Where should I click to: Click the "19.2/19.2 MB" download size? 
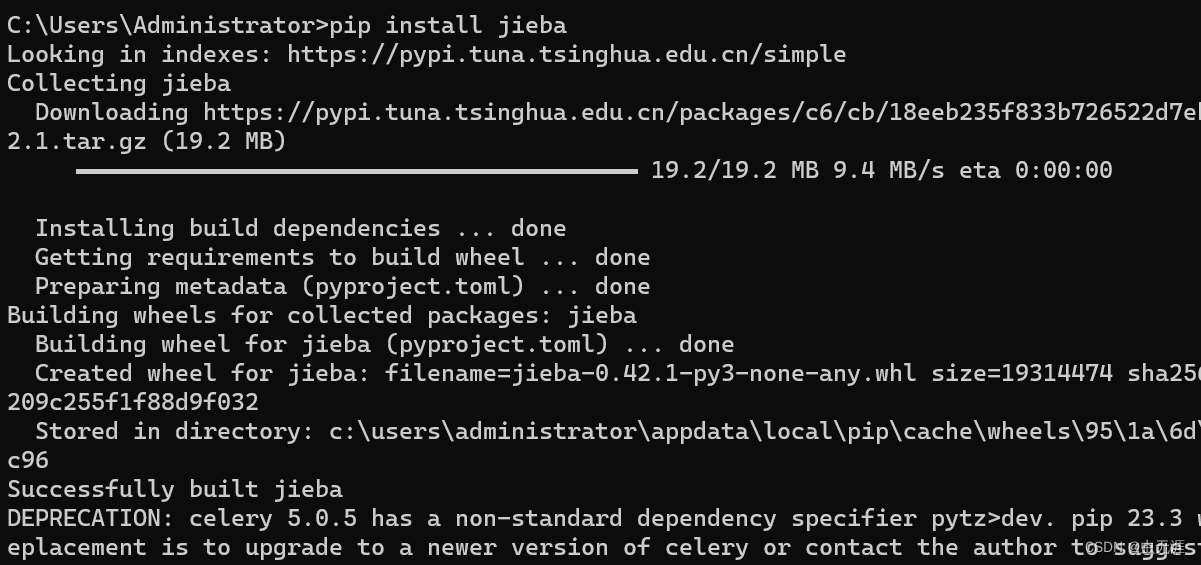[x=734, y=170]
